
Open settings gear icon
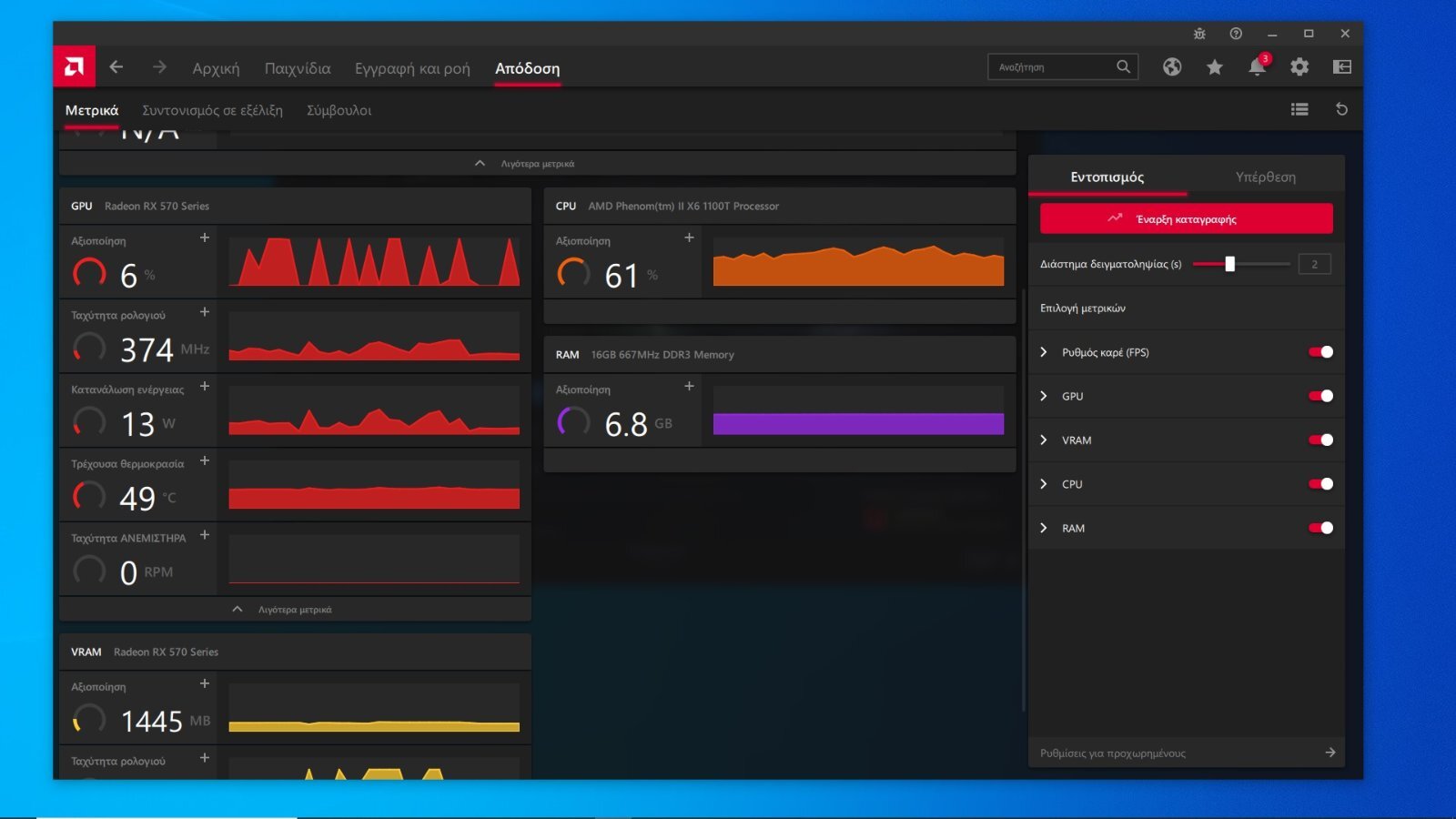1299,66
